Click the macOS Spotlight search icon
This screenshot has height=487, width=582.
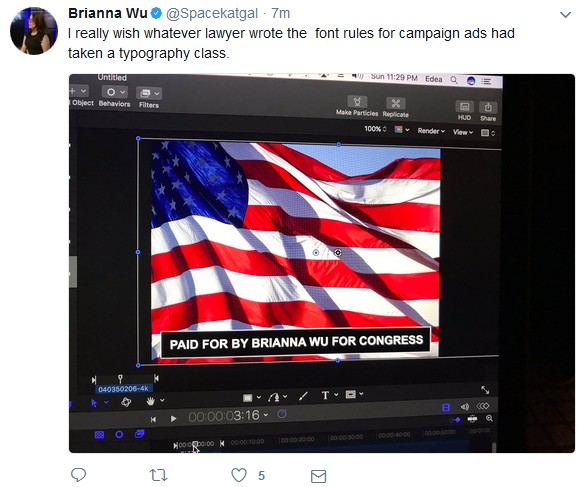[x=454, y=79]
